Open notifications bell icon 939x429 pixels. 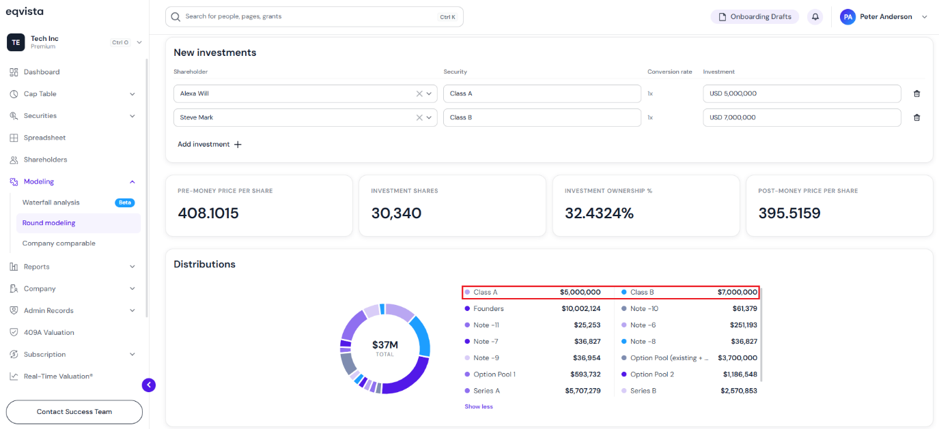coord(815,17)
